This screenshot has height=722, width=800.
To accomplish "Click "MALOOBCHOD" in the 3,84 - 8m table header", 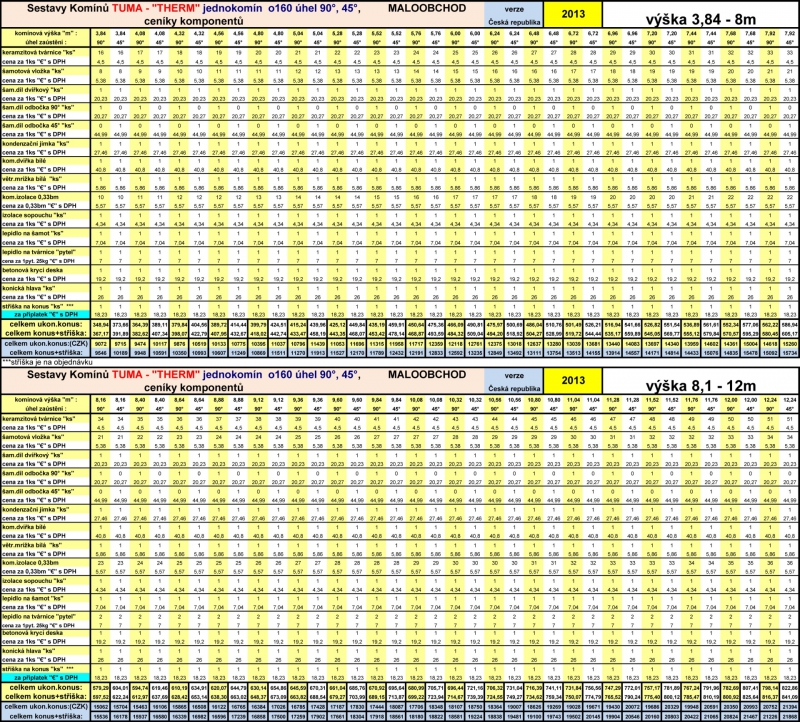I will coord(427,8).
